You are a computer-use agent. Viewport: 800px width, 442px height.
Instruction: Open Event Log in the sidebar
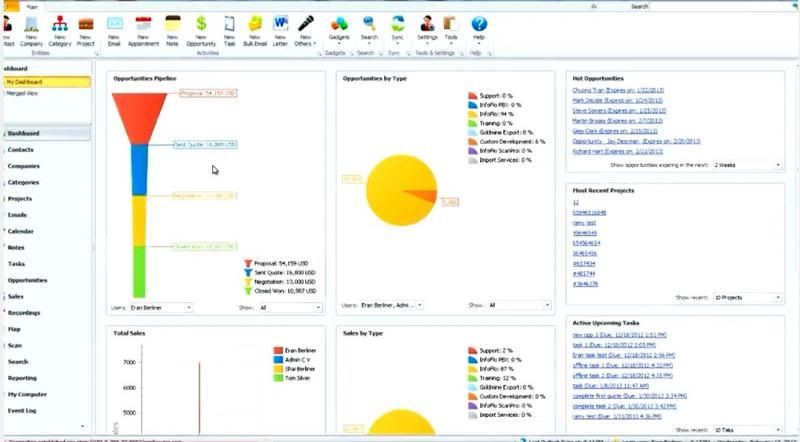point(22,411)
